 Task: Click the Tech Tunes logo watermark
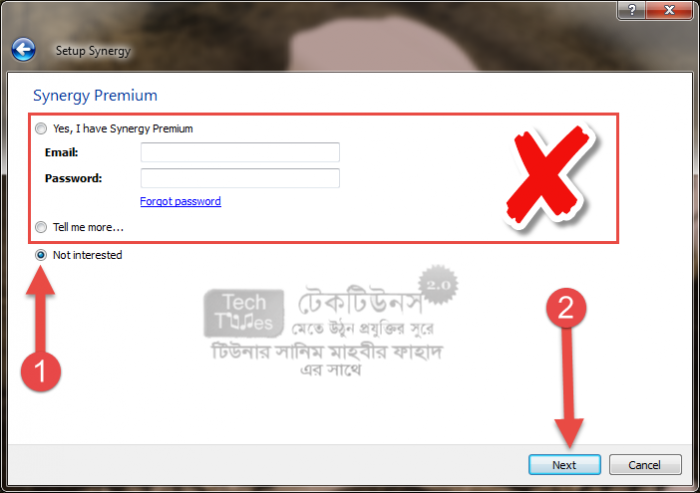[x=243, y=313]
